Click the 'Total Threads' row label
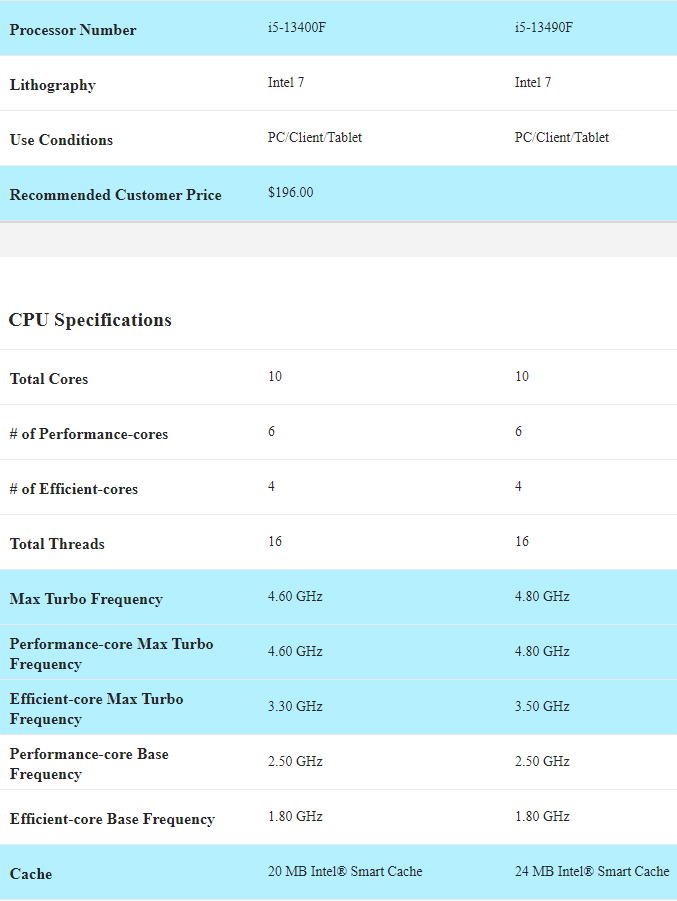 pos(57,544)
